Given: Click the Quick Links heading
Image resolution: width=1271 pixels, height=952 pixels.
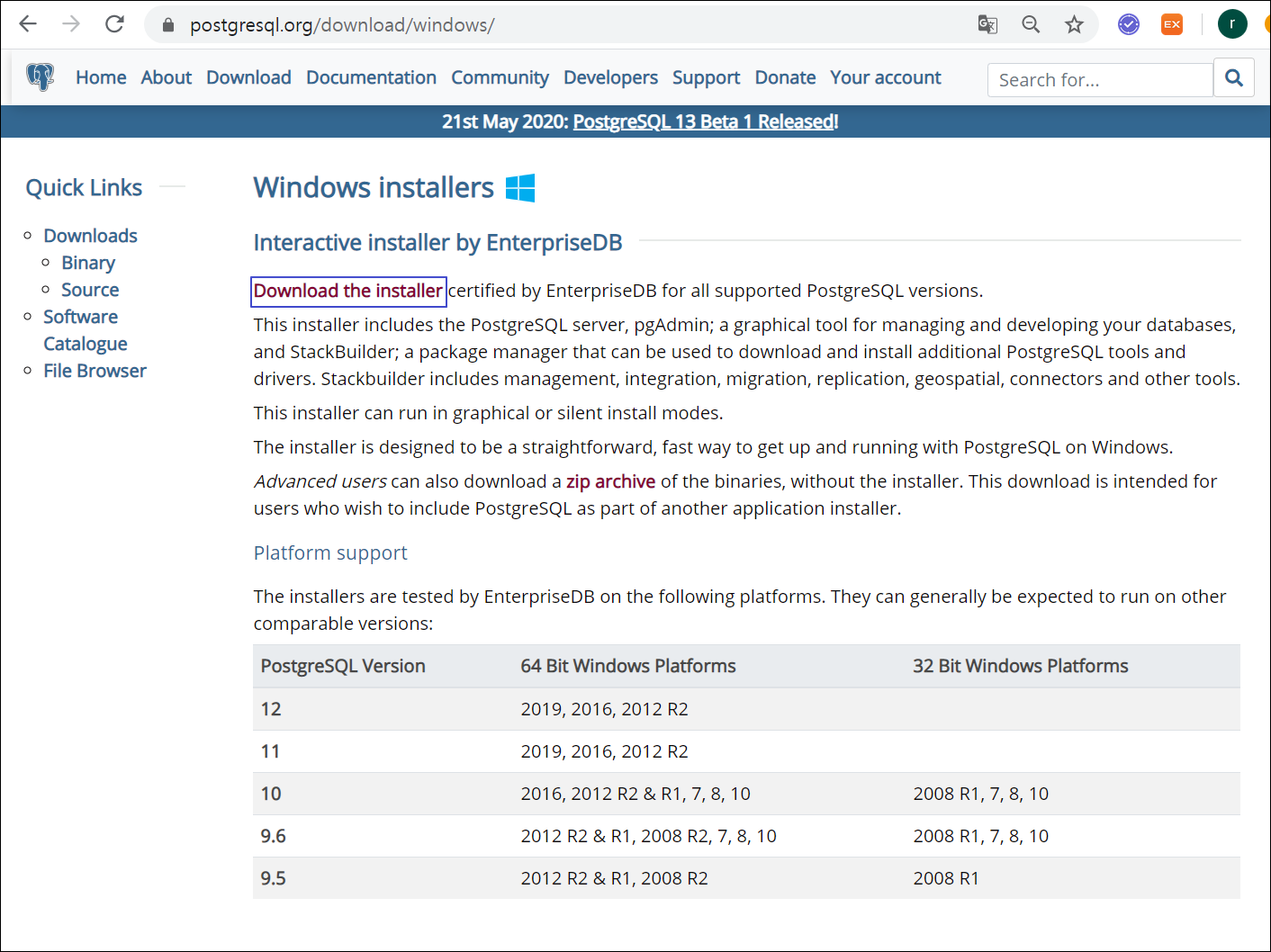Looking at the screenshot, I should pos(84,187).
